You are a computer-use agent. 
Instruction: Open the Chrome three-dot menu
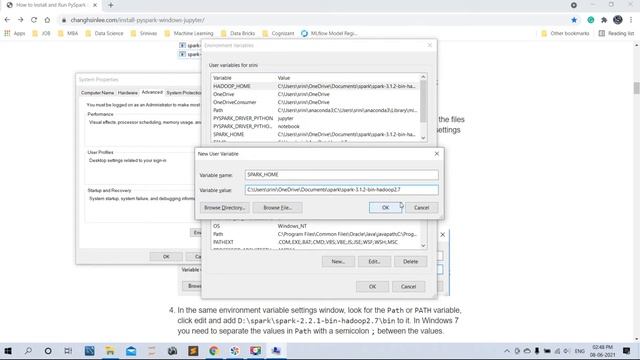click(x=631, y=20)
